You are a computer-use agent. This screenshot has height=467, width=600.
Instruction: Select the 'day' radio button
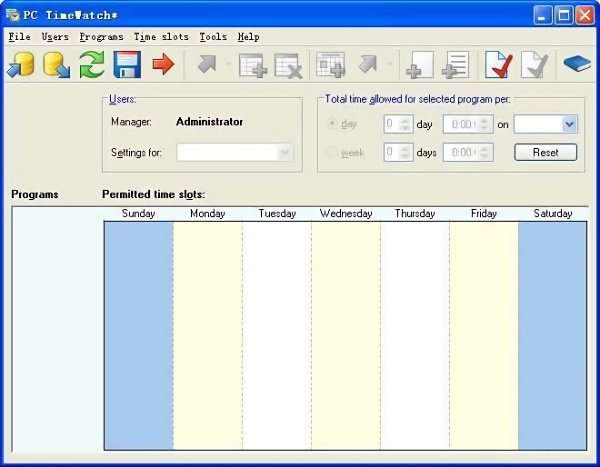point(332,124)
